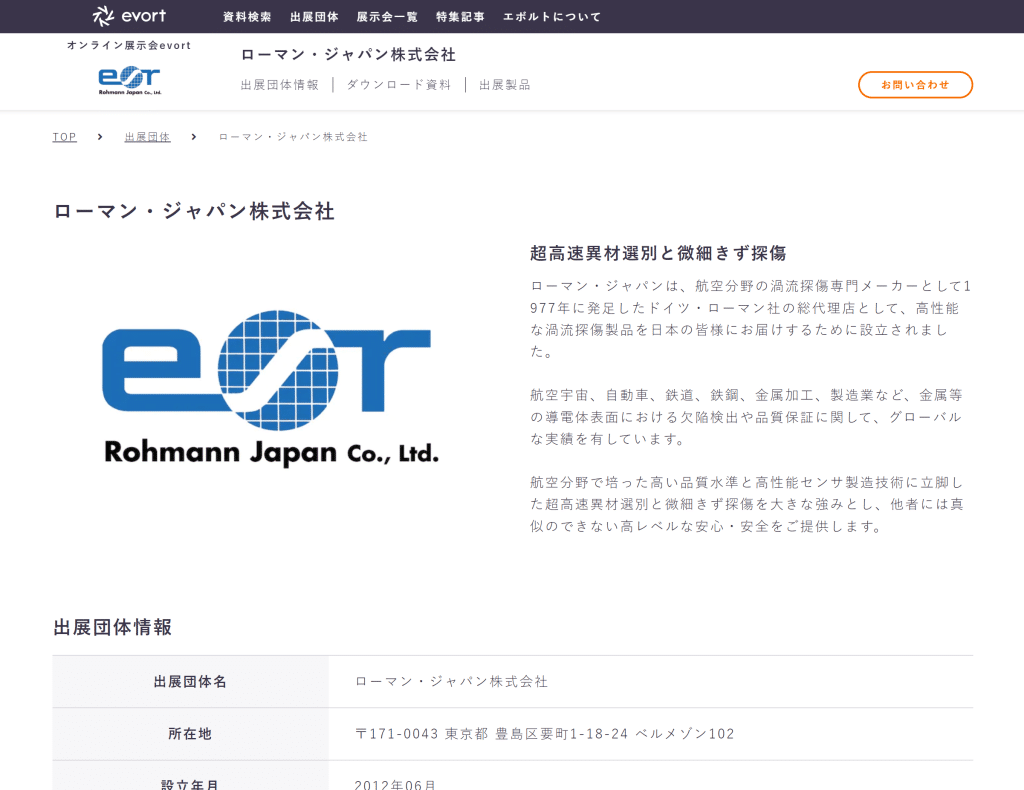Screen dimensions: 1024x790
Task: Open 特集記事 in the top navigation
Action: point(460,17)
